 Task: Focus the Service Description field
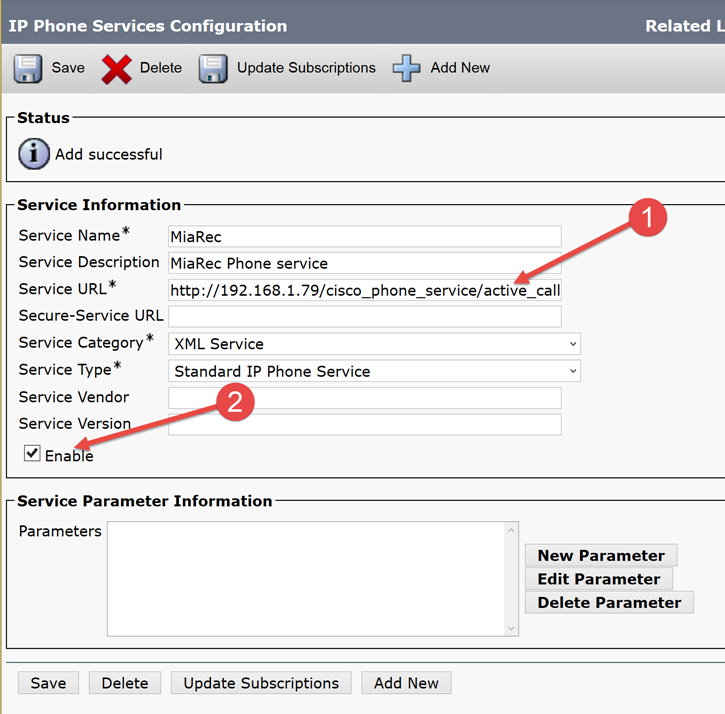pyautogui.click(x=365, y=263)
